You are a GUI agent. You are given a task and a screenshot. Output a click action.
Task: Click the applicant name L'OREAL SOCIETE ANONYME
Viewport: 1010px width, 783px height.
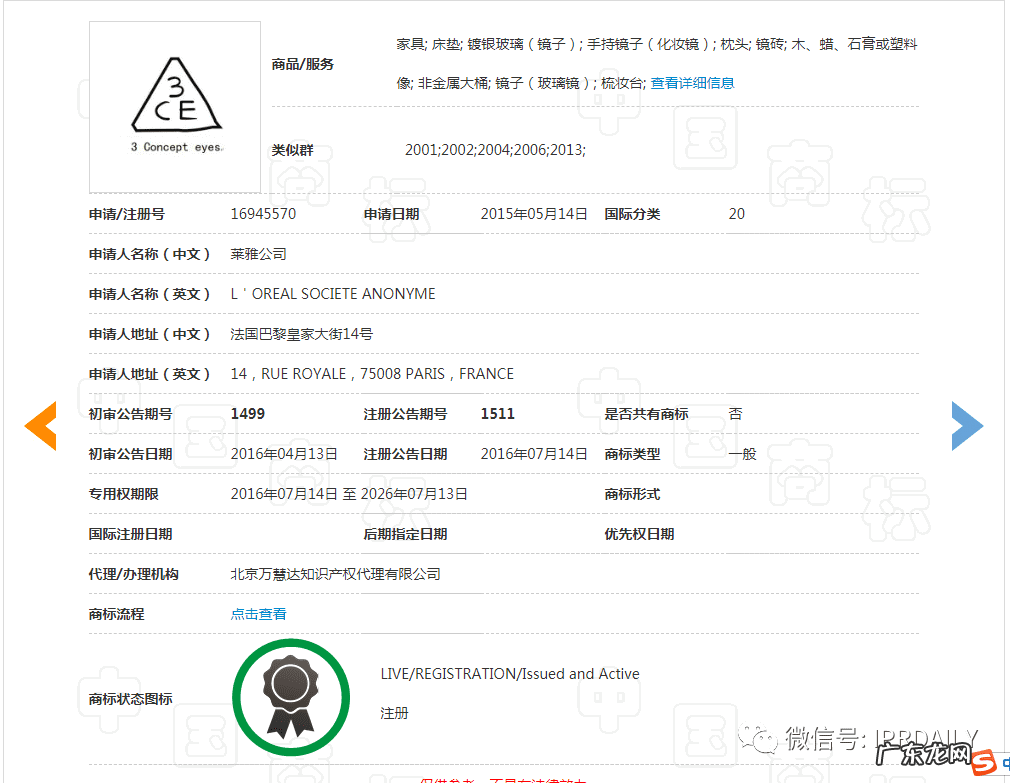click(333, 293)
